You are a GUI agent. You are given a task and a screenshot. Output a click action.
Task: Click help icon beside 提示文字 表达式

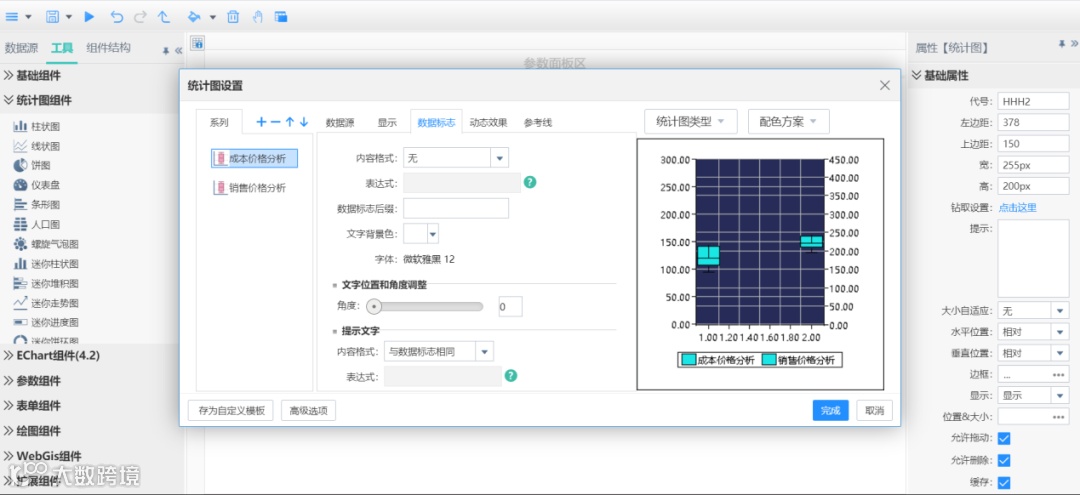[x=510, y=376]
